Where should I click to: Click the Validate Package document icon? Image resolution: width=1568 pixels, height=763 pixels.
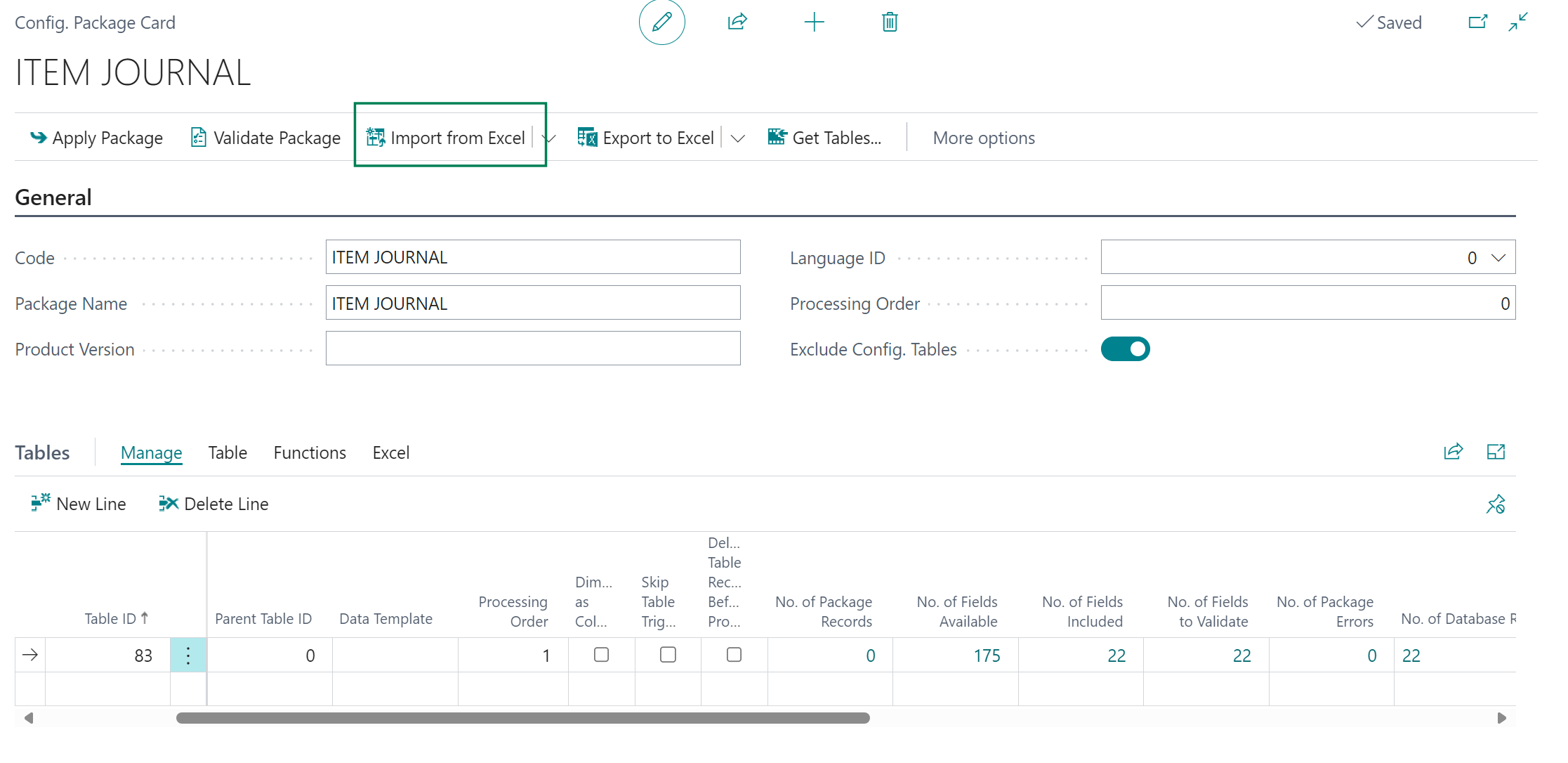[199, 138]
